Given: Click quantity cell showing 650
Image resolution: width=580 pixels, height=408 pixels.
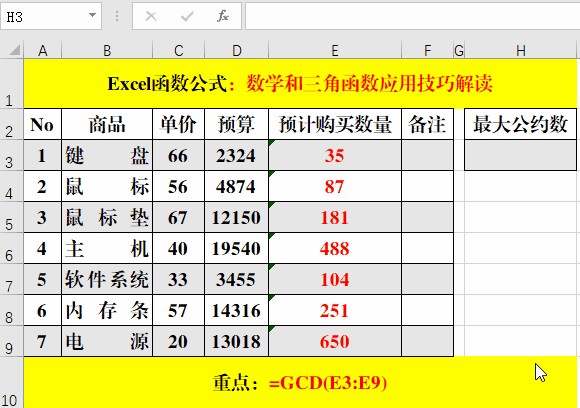Looking at the screenshot, I should 335,341.
